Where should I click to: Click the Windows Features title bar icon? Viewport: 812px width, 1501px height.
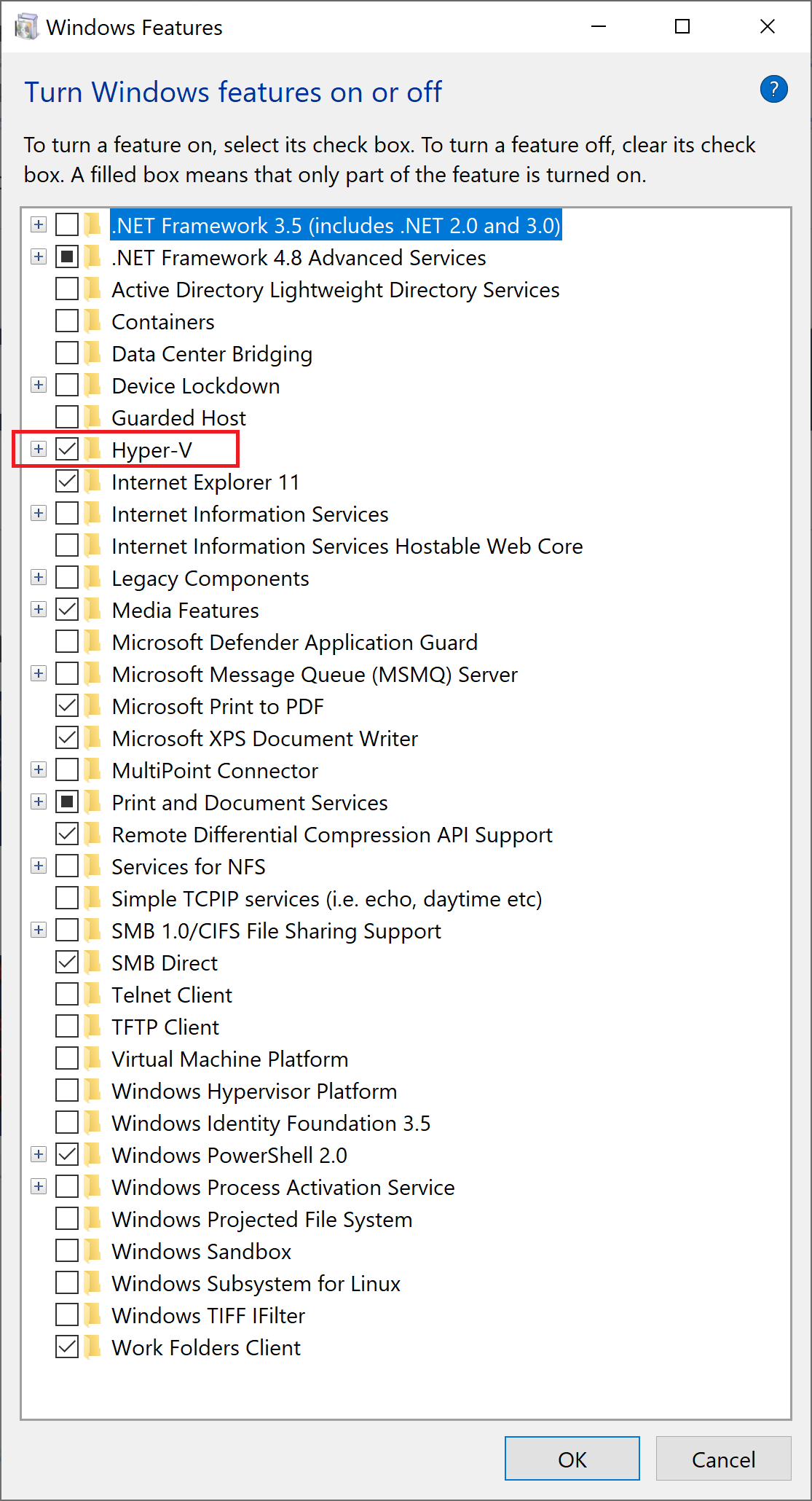tap(26, 27)
